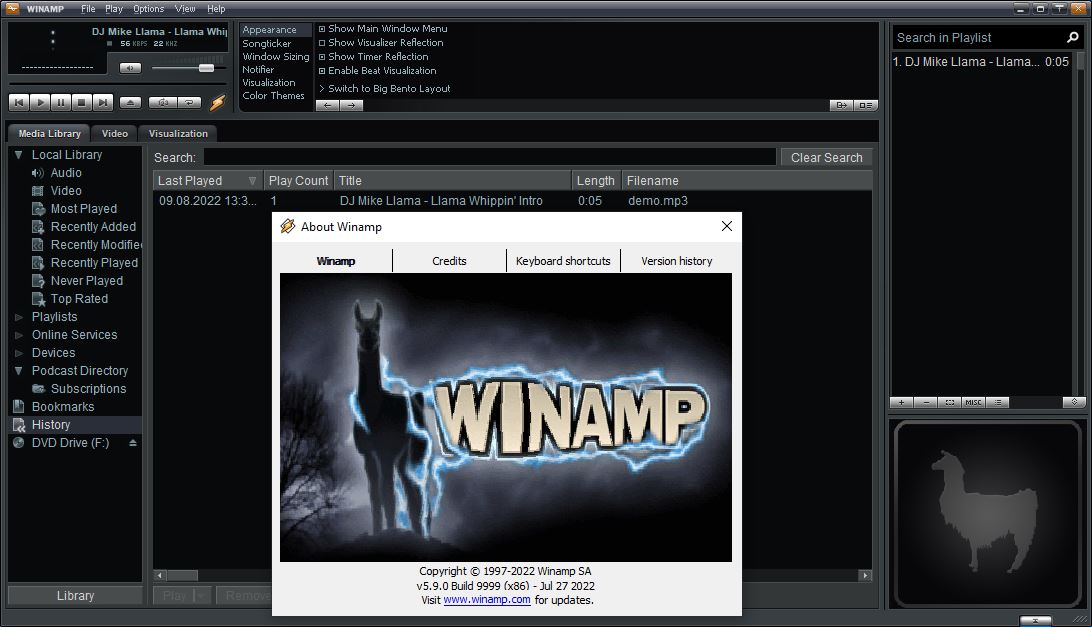Sort by Length column header
The width and height of the screenshot is (1092, 627).
pos(595,180)
